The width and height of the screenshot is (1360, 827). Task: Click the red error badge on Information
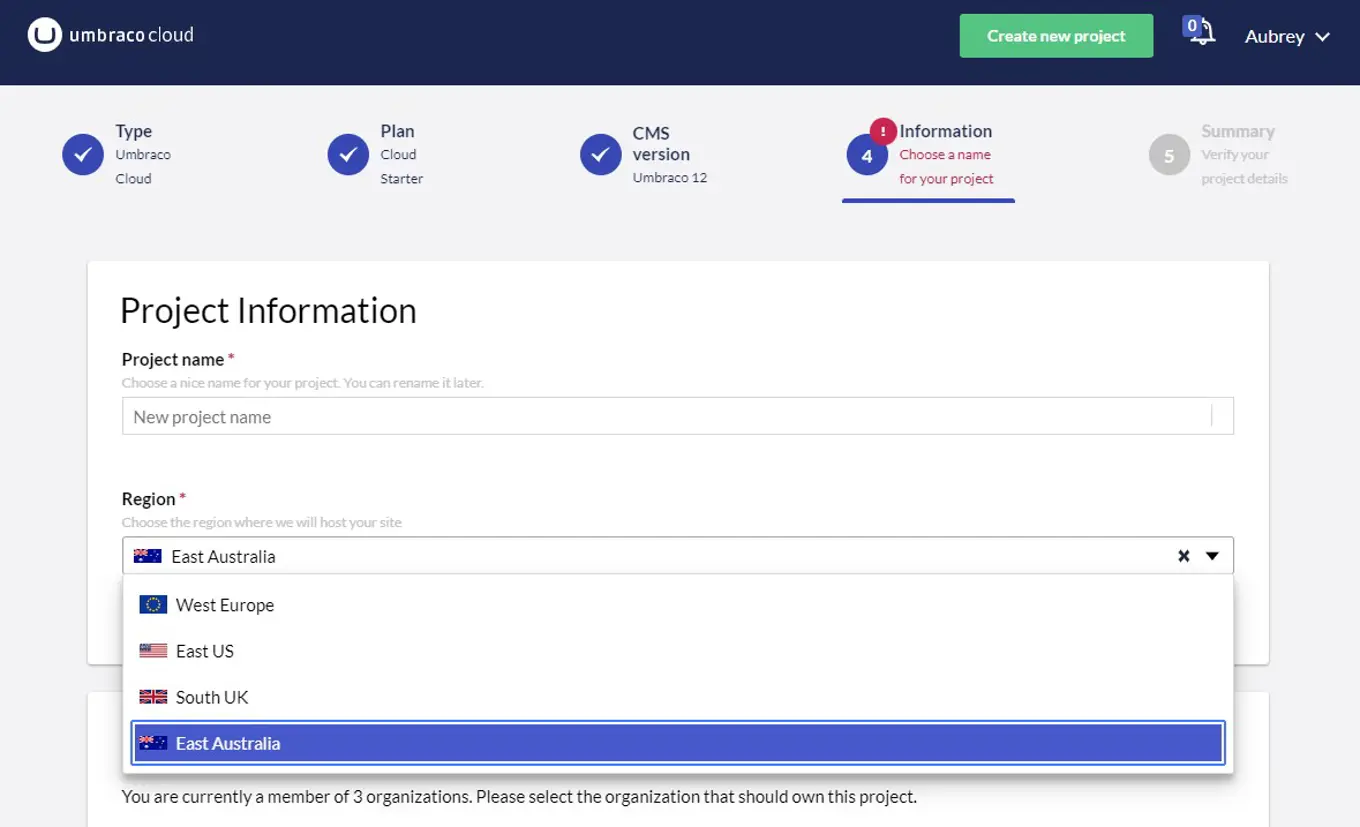[x=883, y=131]
